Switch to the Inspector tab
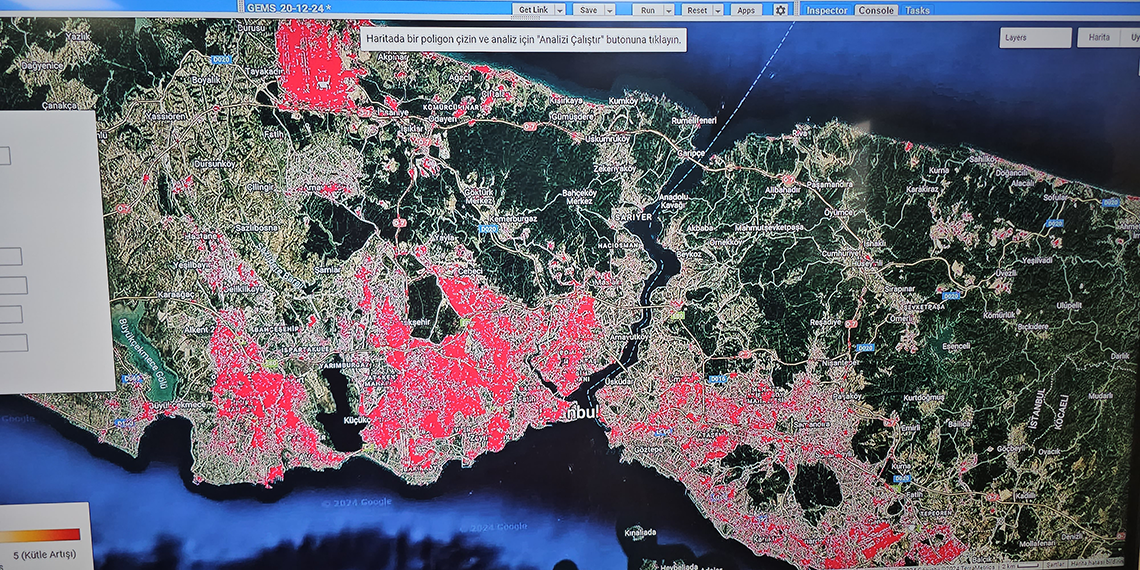Screen dimensions: 1140x570 coord(827,10)
